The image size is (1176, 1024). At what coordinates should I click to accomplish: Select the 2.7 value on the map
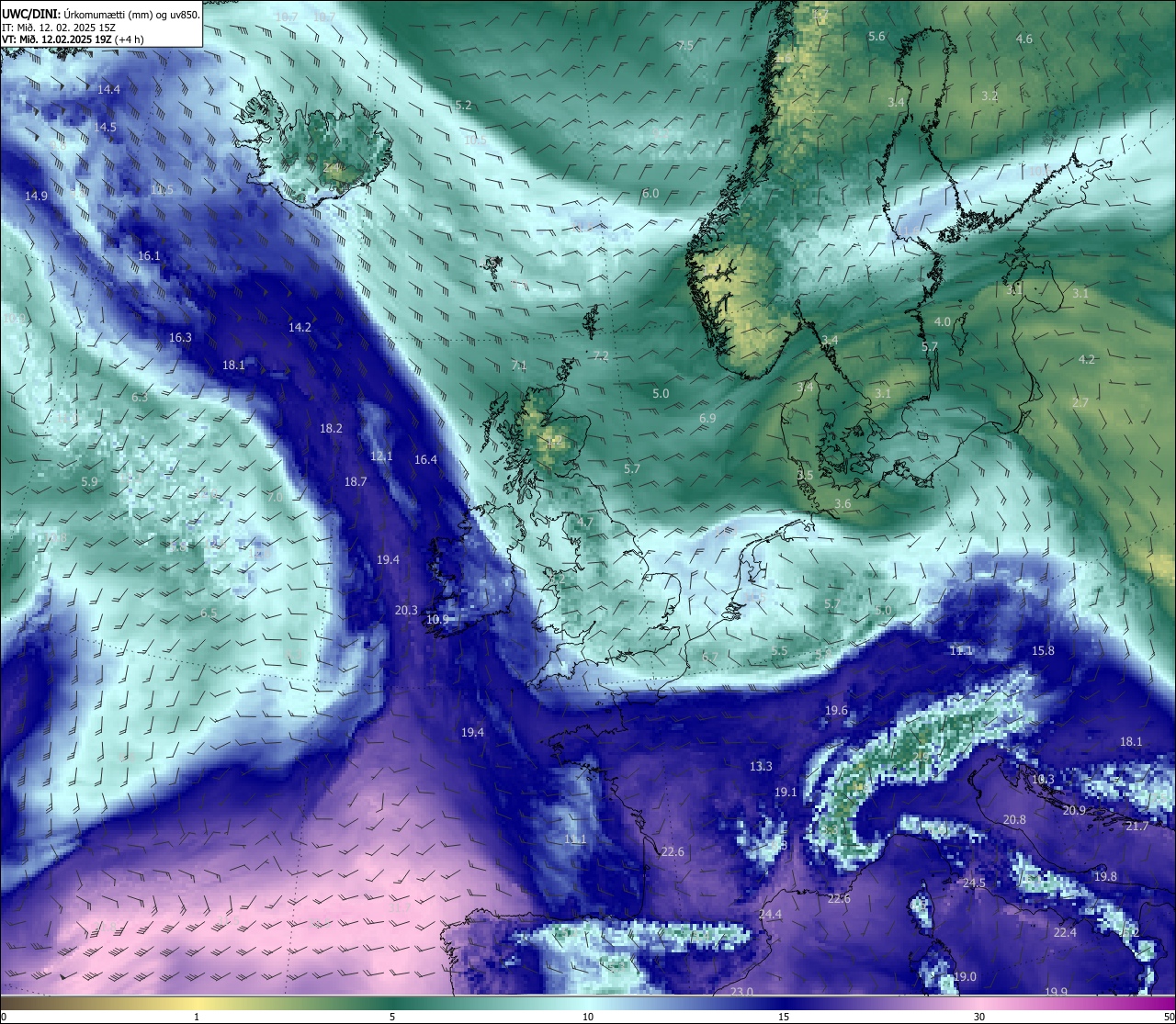(x=1080, y=402)
